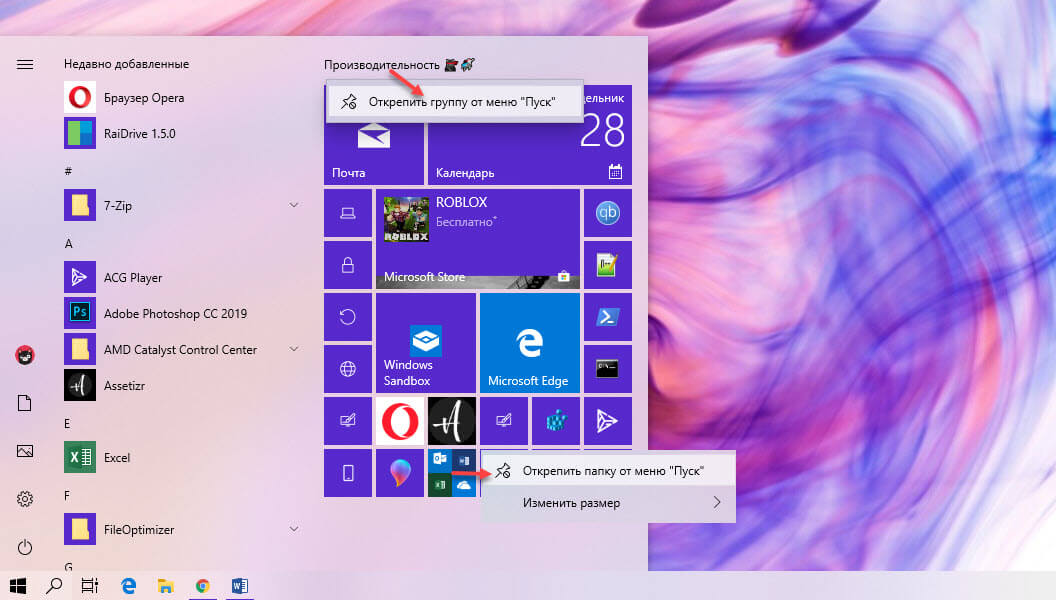This screenshot has height=600, width=1056.
Task: Open the ACG Player triangle tile
Action: (607, 421)
